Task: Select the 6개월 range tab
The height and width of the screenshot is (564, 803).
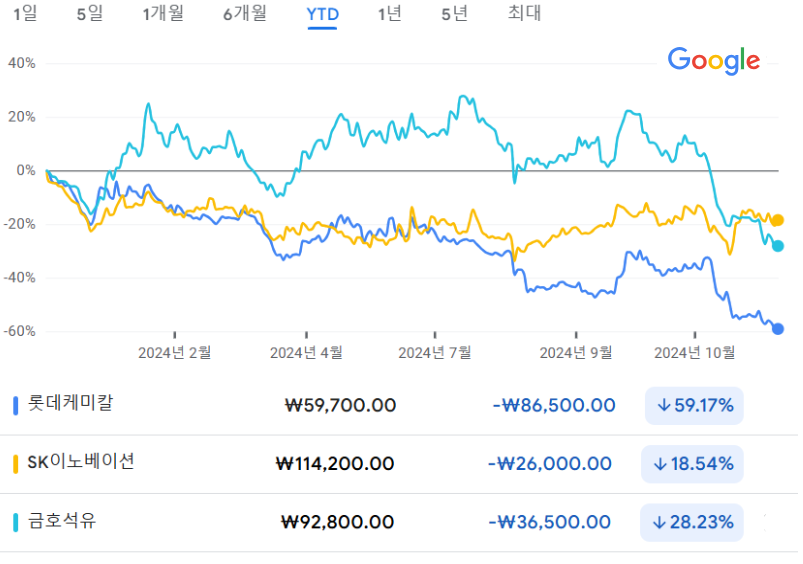Action: pyautogui.click(x=245, y=13)
